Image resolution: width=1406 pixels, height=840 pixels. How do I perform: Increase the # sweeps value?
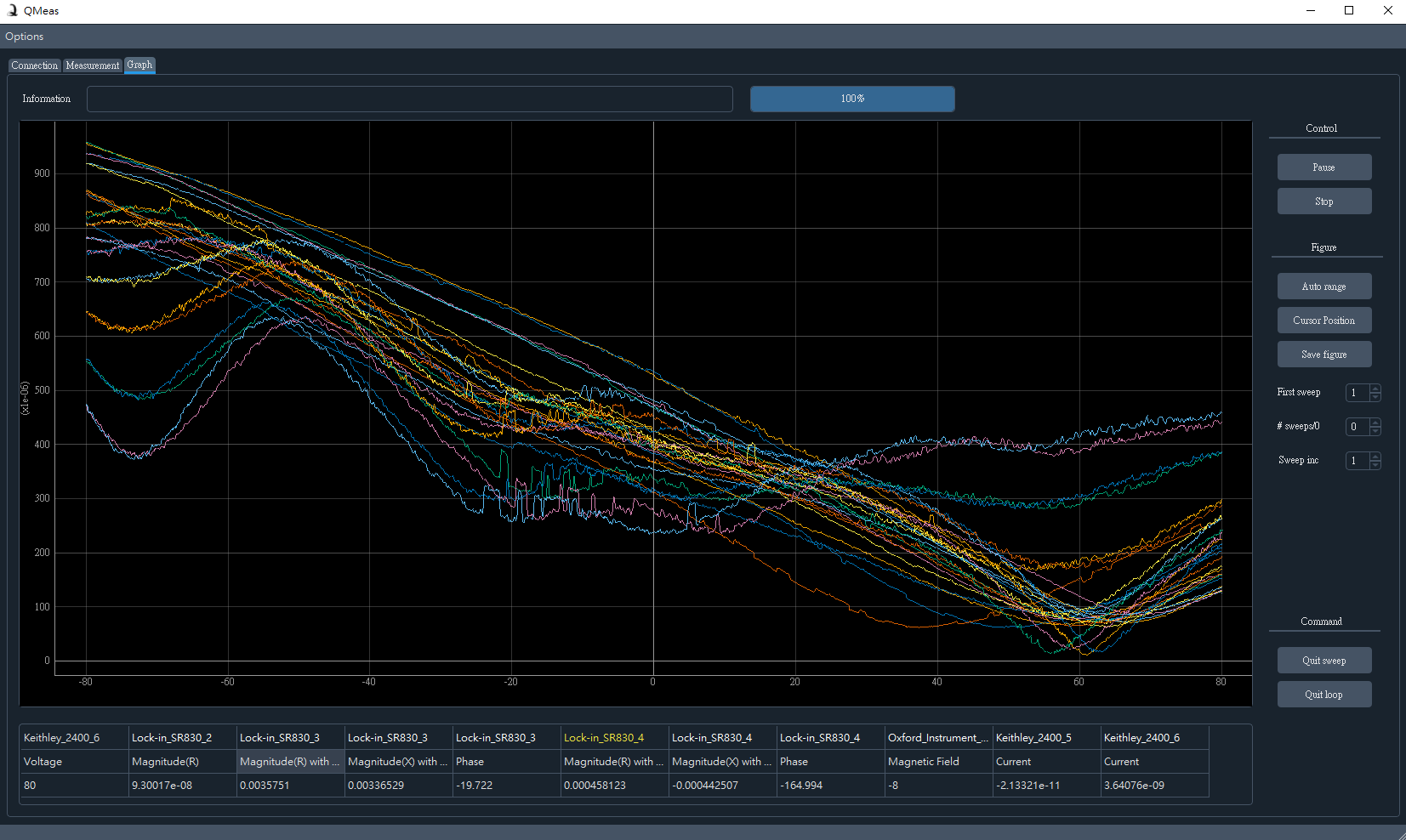tap(1375, 423)
